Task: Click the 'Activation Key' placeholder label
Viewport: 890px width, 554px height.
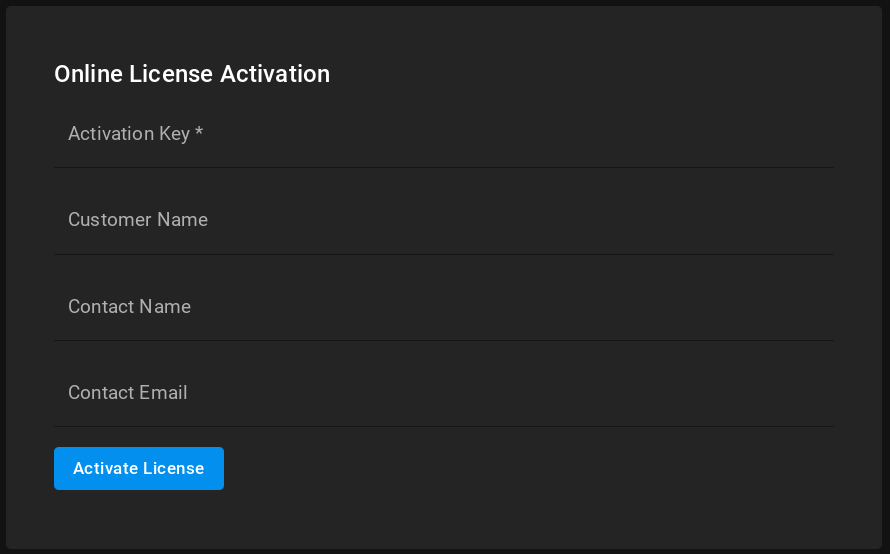Action: [129, 134]
